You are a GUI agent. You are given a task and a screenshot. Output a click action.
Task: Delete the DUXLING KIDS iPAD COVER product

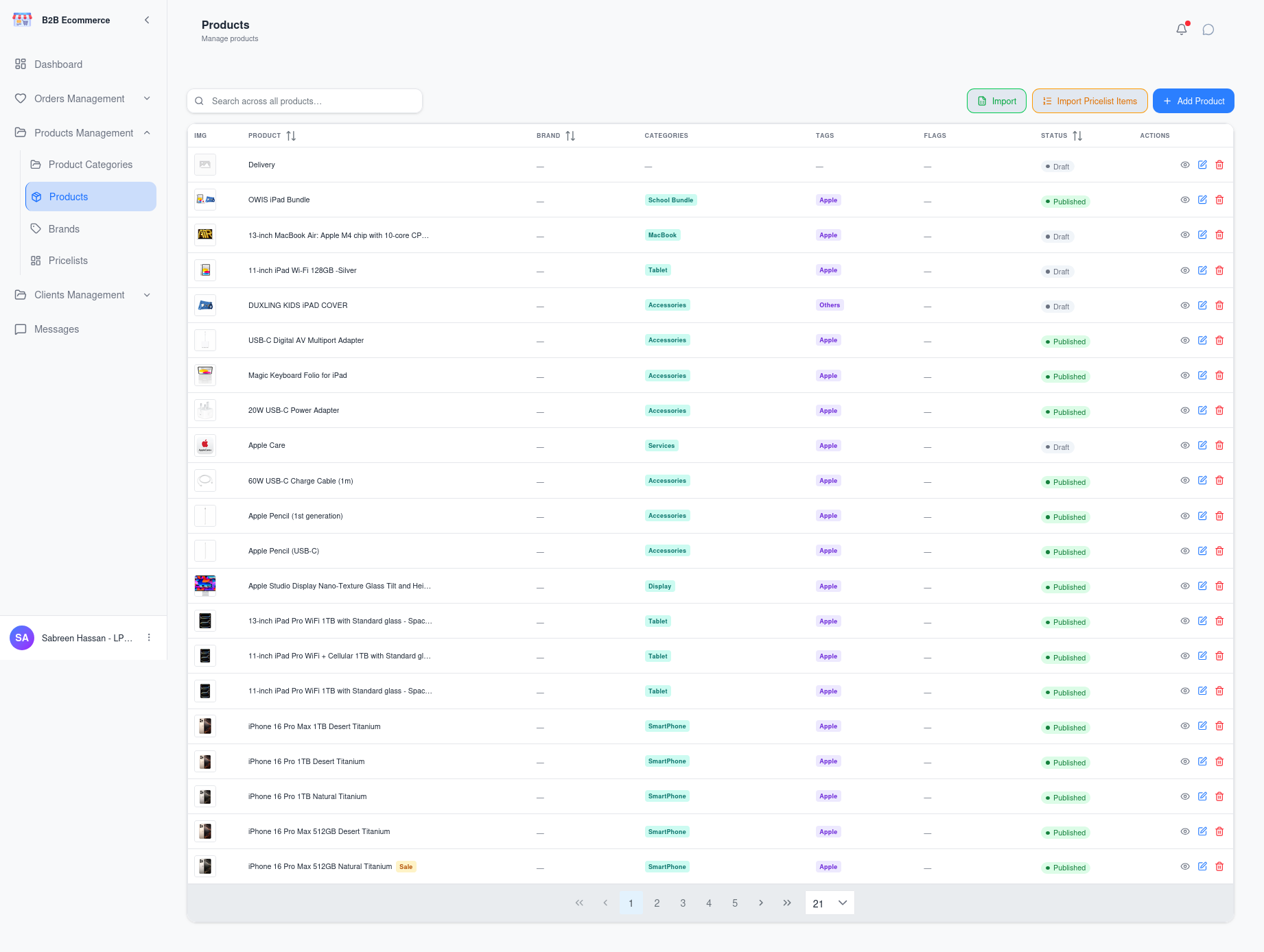coord(1219,305)
